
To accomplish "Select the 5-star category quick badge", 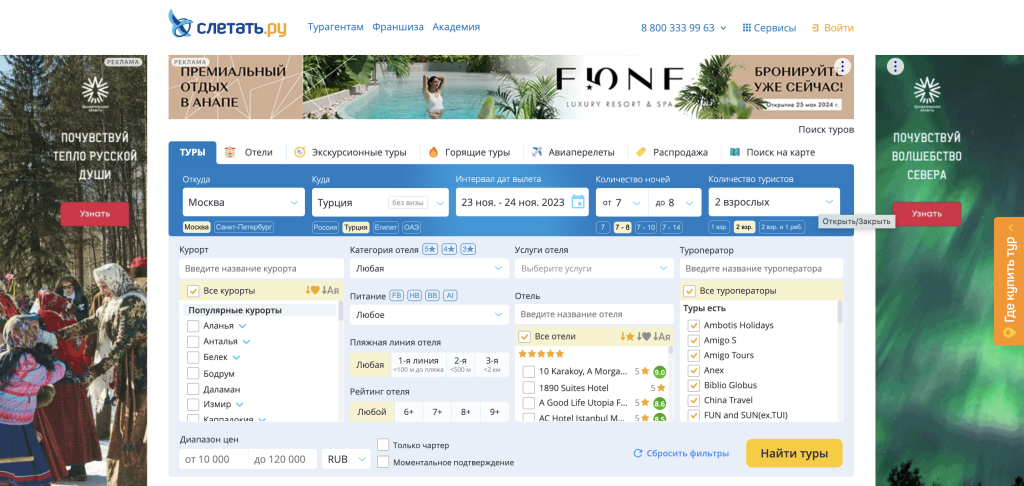I will coord(430,250).
